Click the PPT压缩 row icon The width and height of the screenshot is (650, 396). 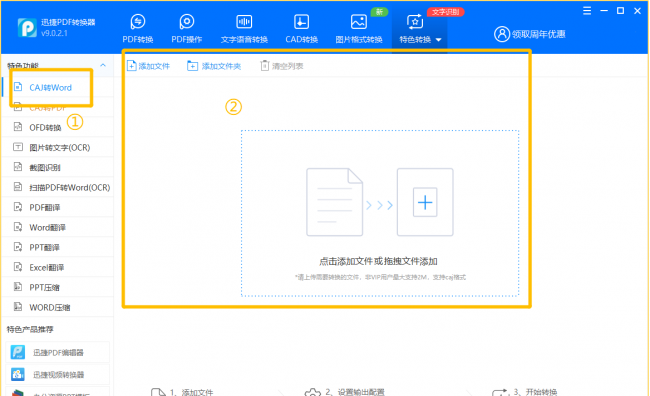[x=18, y=287]
